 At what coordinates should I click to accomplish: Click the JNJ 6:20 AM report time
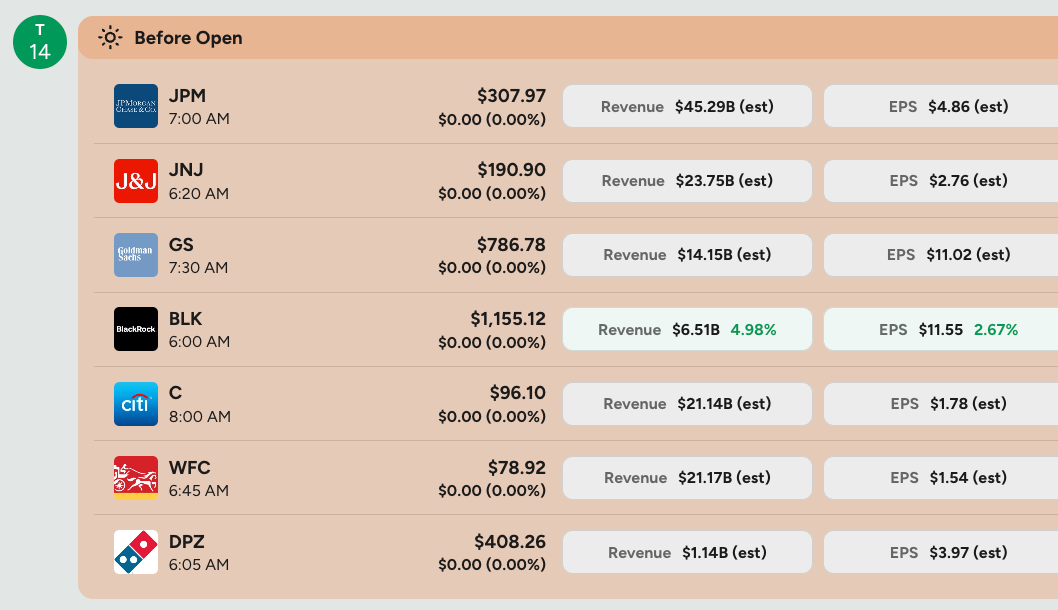(199, 194)
